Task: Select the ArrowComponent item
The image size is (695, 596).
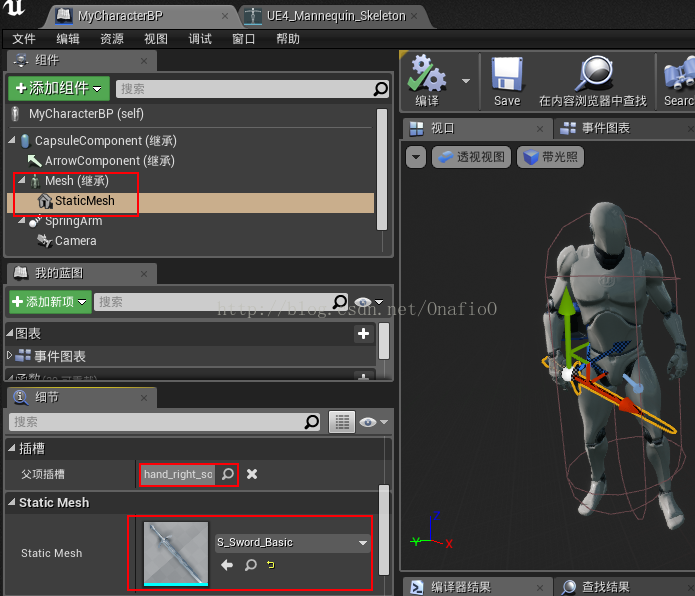Action: coord(109,160)
